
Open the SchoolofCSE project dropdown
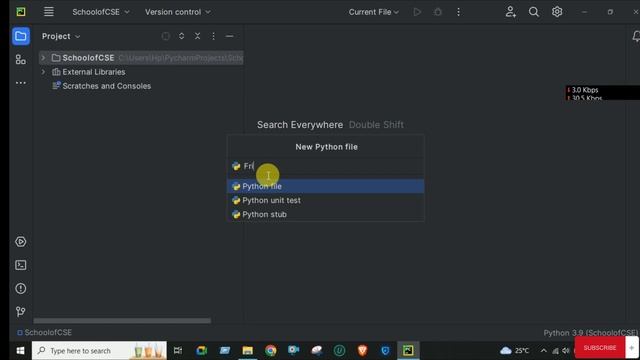[x=101, y=12]
